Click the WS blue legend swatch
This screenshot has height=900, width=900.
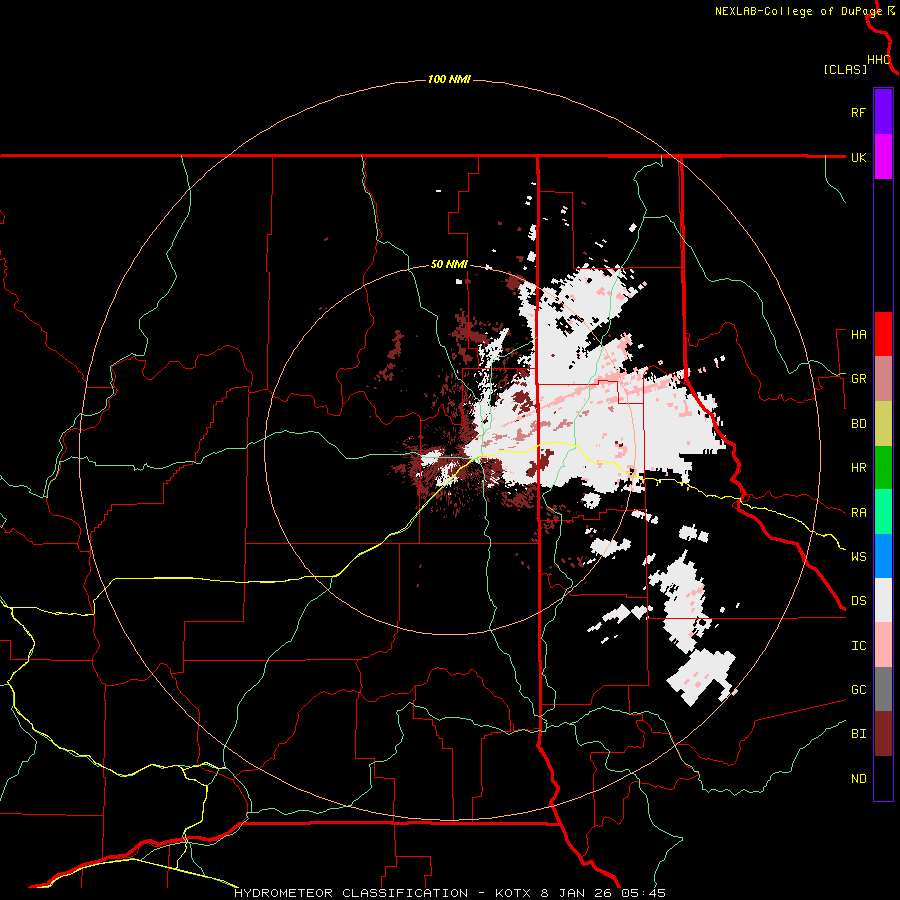pos(883,556)
